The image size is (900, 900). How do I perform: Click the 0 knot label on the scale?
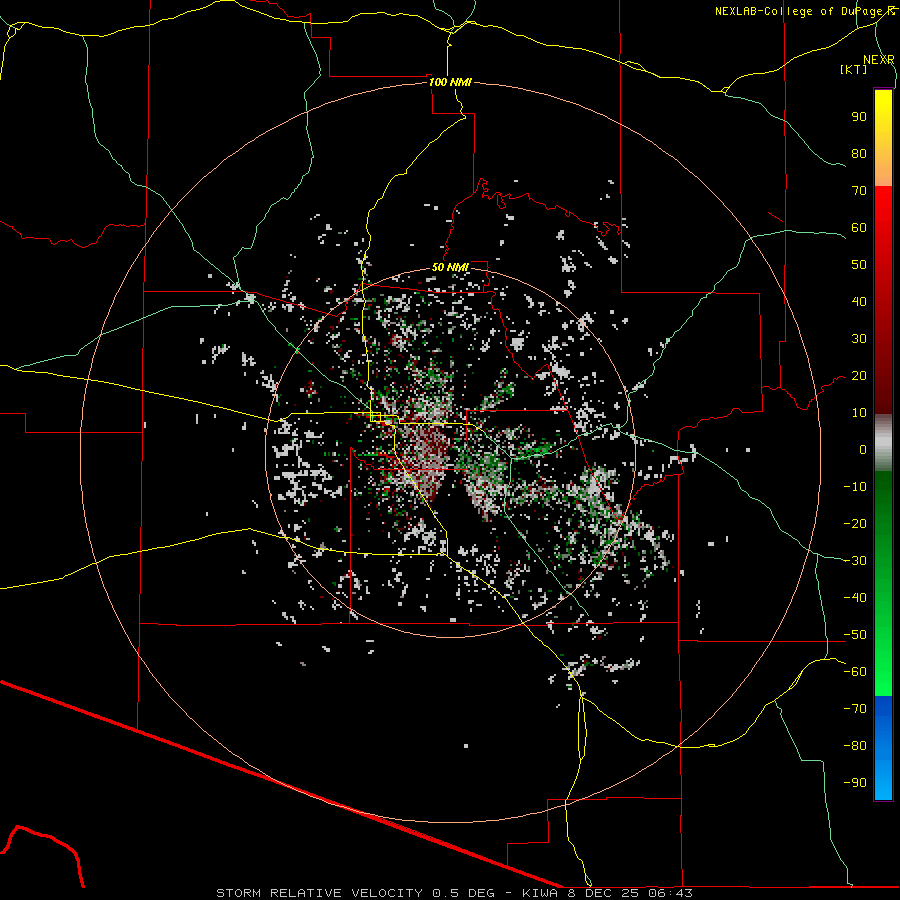tap(863, 449)
